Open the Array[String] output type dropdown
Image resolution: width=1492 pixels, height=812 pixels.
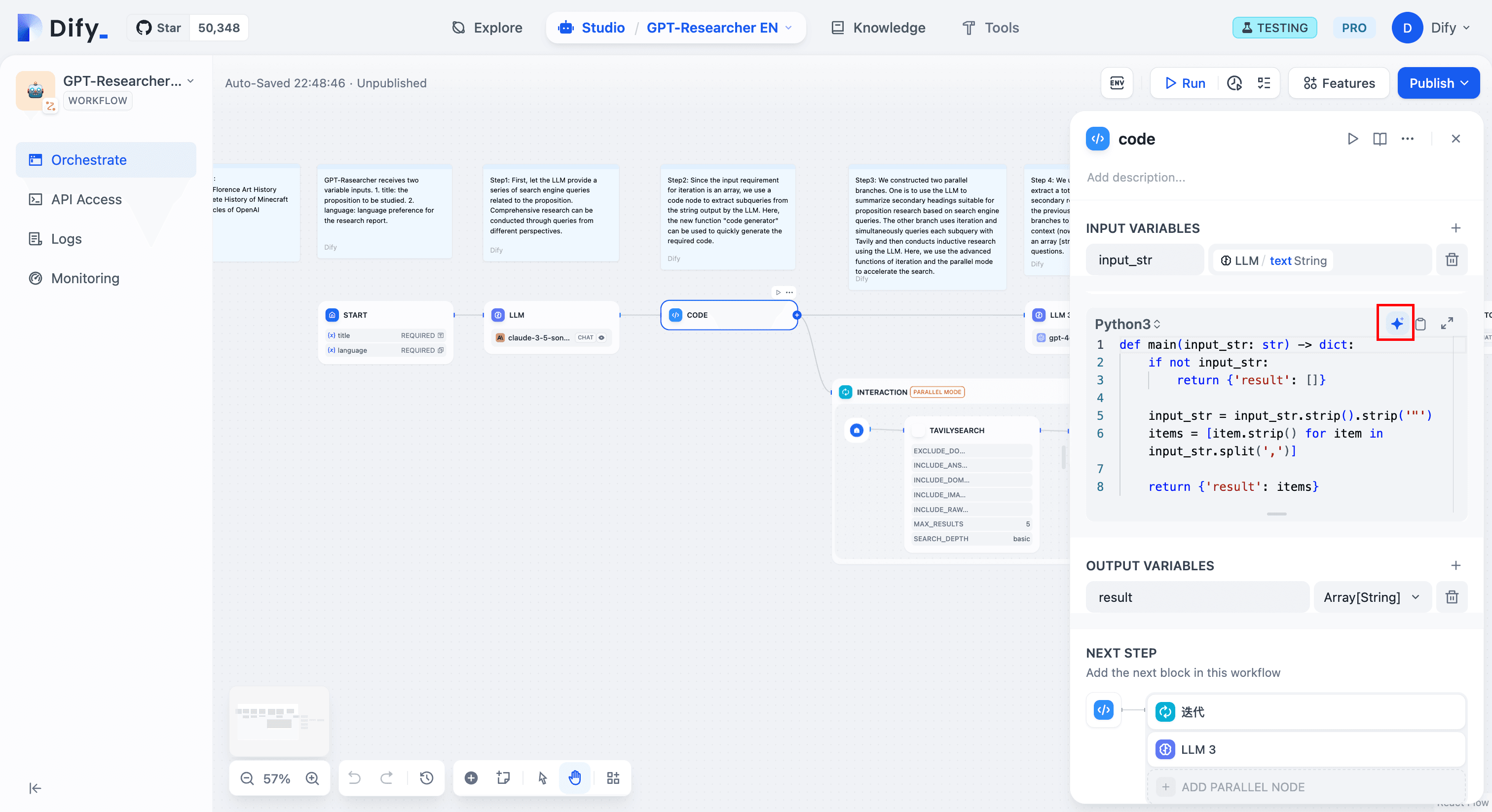pos(1372,597)
